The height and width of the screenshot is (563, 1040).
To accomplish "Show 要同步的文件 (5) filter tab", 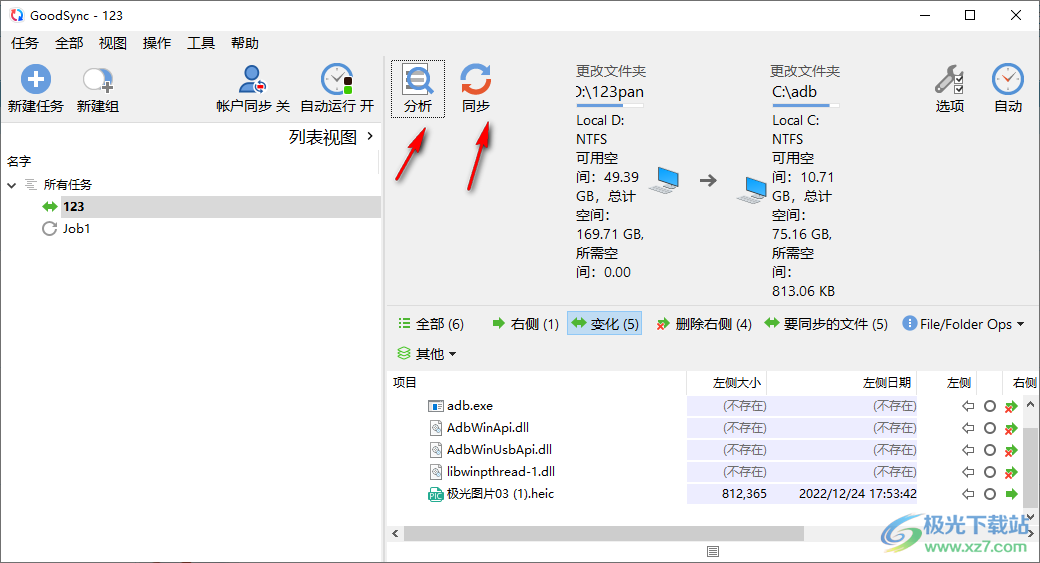I will [x=826, y=324].
